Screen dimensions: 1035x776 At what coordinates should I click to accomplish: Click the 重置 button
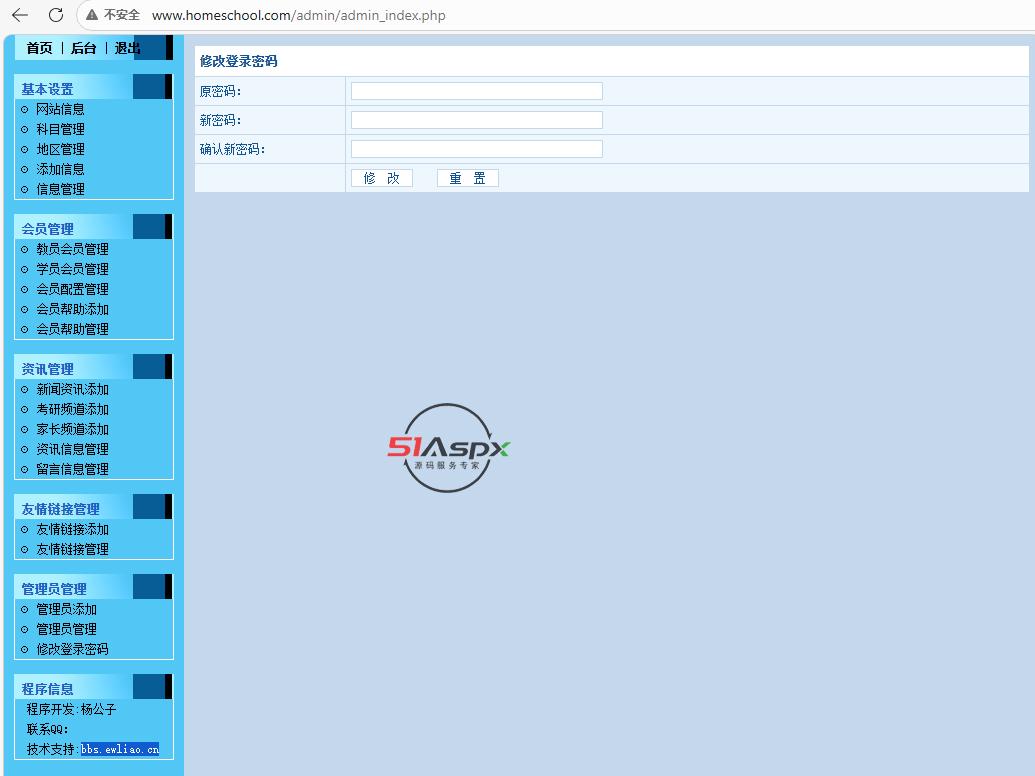tap(467, 178)
